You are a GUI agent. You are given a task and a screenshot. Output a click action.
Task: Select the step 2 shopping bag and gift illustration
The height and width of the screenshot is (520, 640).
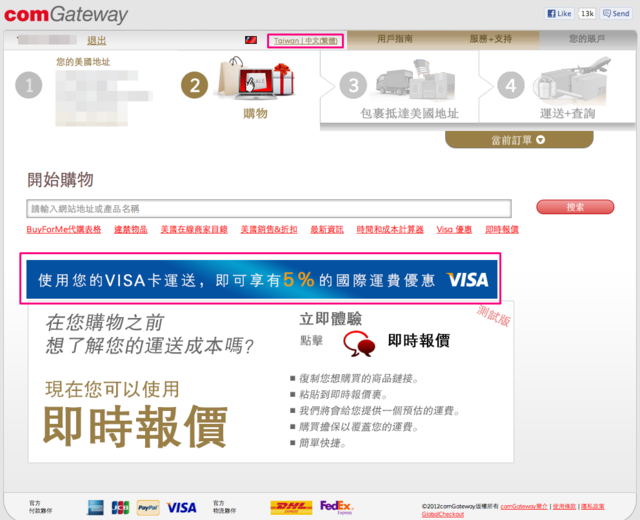click(256, 79)
